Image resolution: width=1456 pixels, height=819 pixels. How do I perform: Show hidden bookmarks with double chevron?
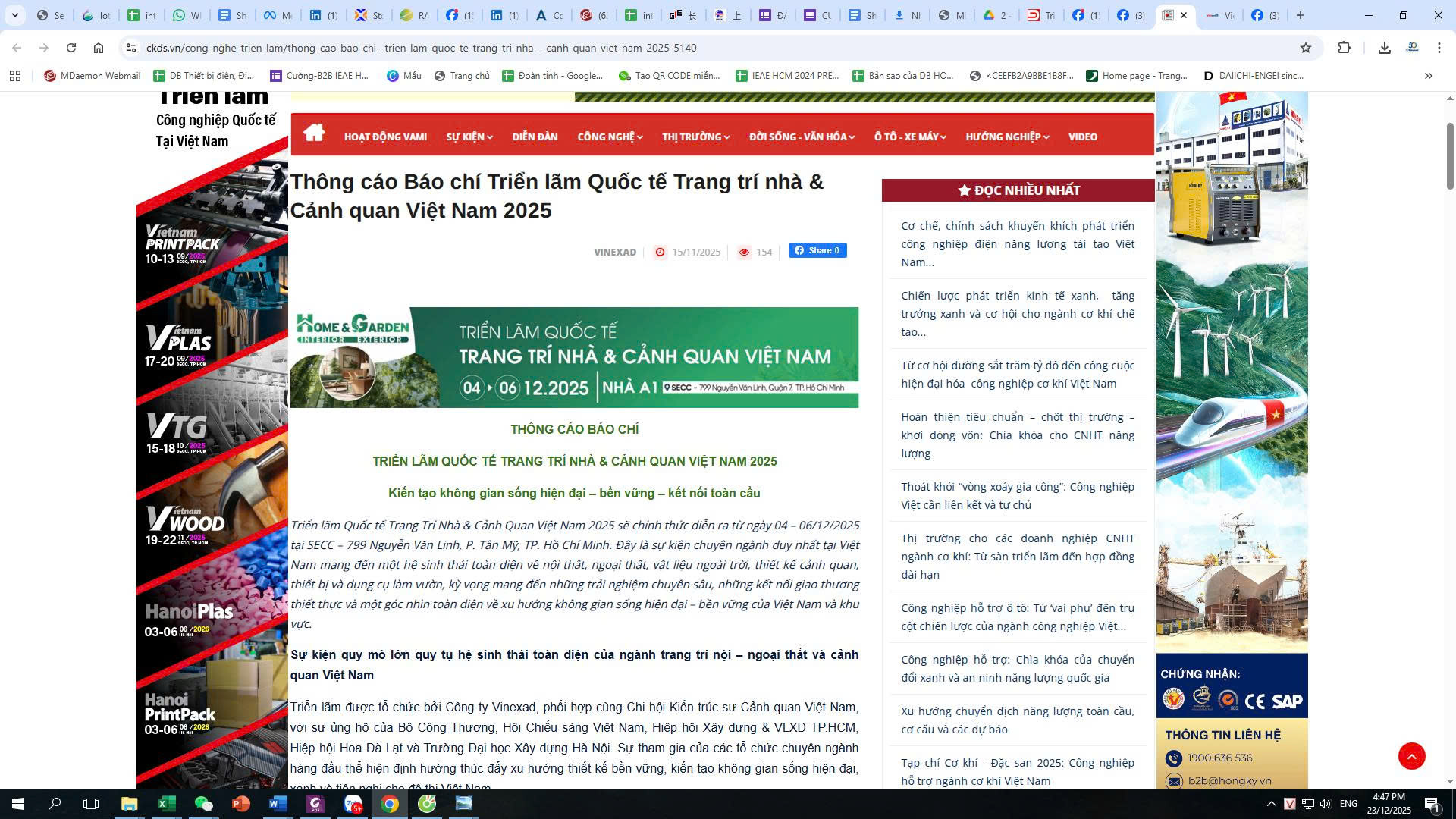(x=1428, y=76)
